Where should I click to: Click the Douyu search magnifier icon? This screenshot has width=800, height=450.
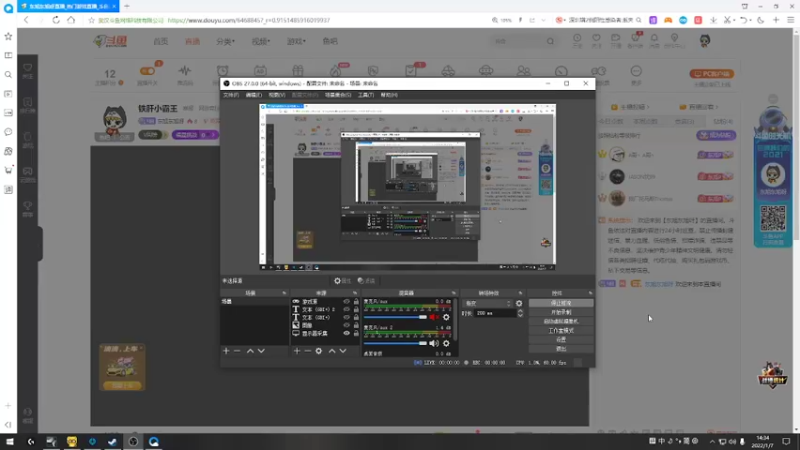[x=550, y=41]
